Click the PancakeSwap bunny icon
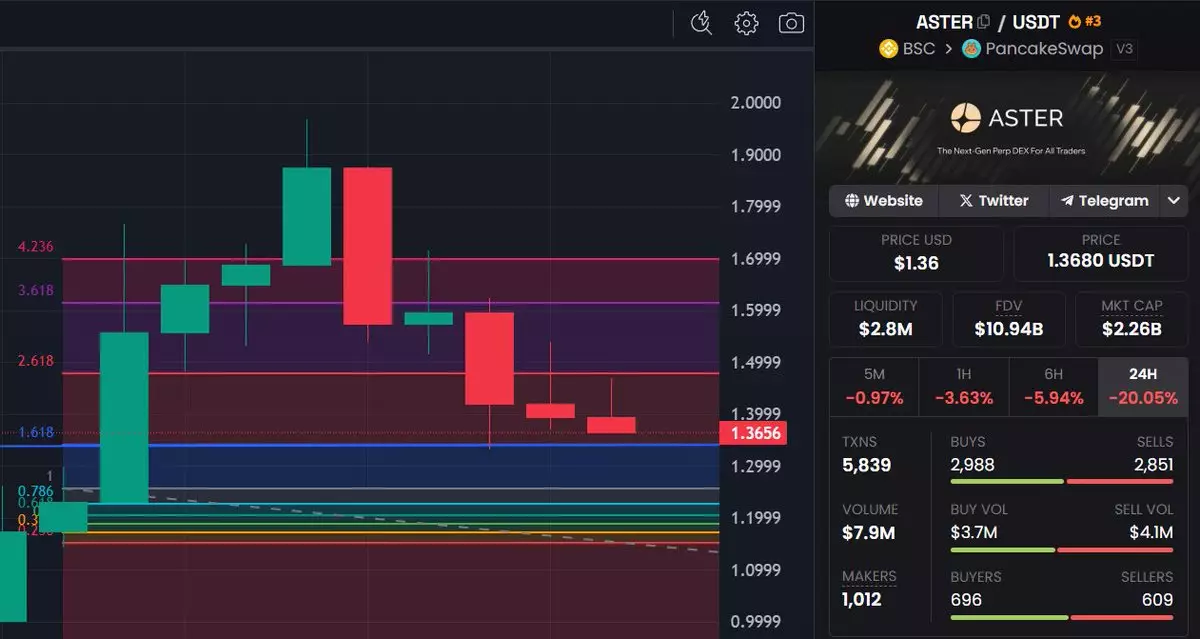Image resolution: width=1200 pixels, height=639 pixels. (971, 48)
